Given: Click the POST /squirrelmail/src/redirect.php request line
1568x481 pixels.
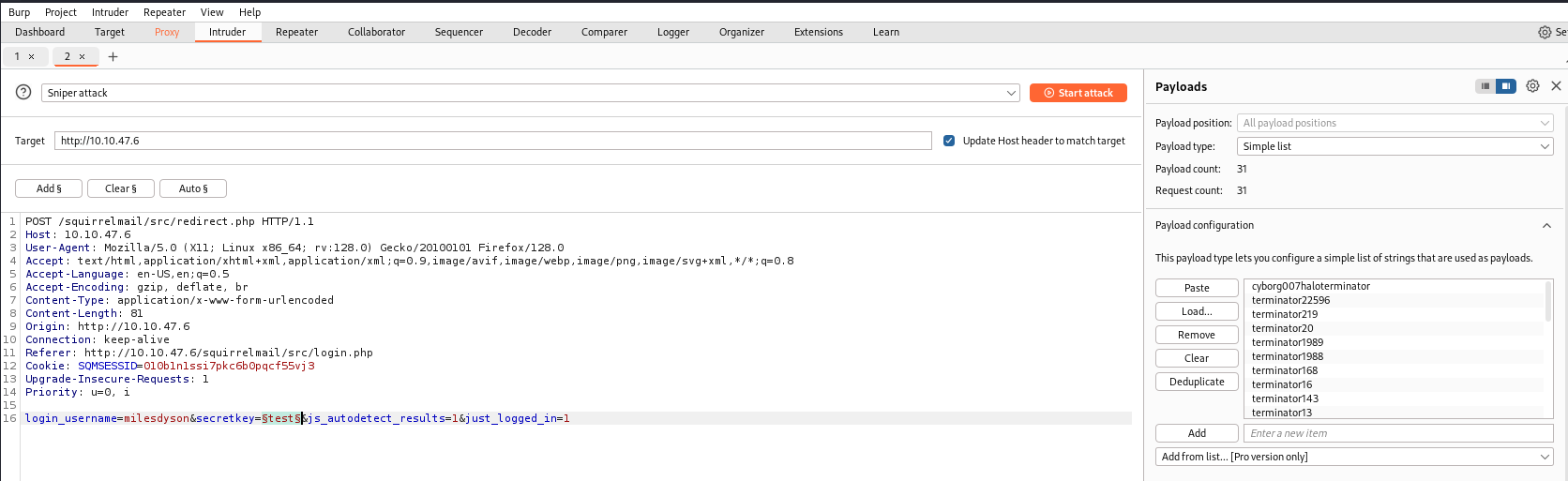Looking at the screenshot, I should [x=170, y=221].
